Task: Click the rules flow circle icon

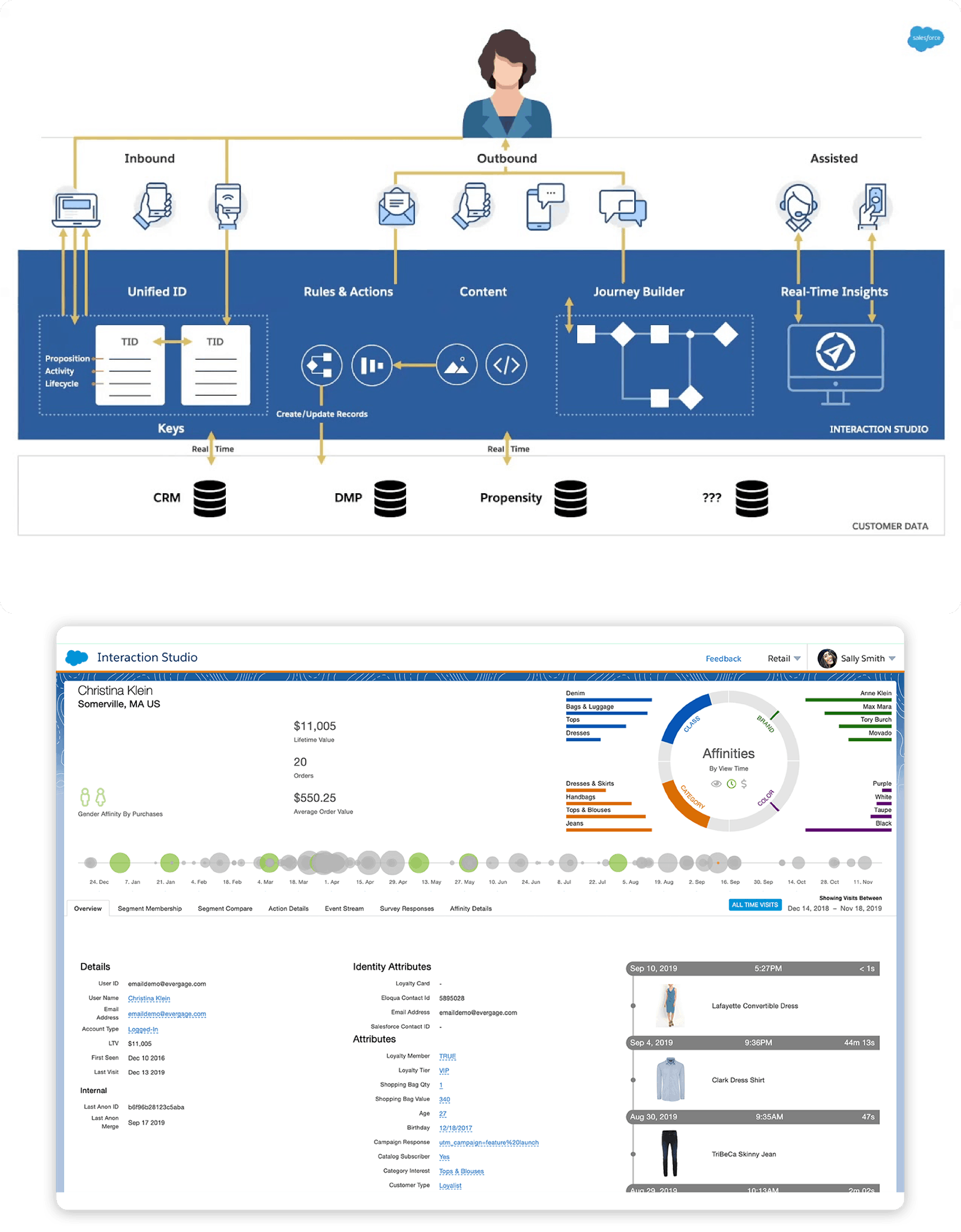Action: click(322, 365)
